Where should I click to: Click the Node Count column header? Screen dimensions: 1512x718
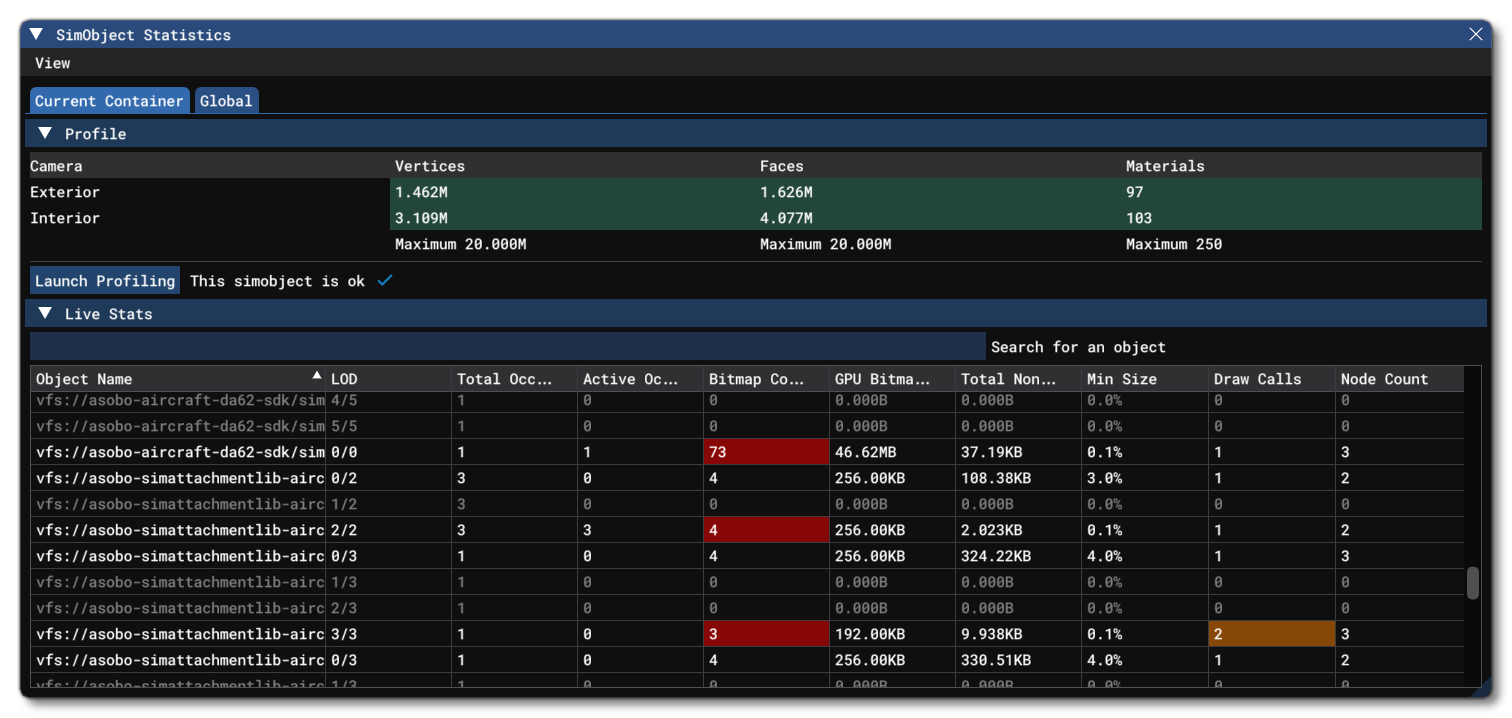pyautogui.click(x=1384, y=378)
